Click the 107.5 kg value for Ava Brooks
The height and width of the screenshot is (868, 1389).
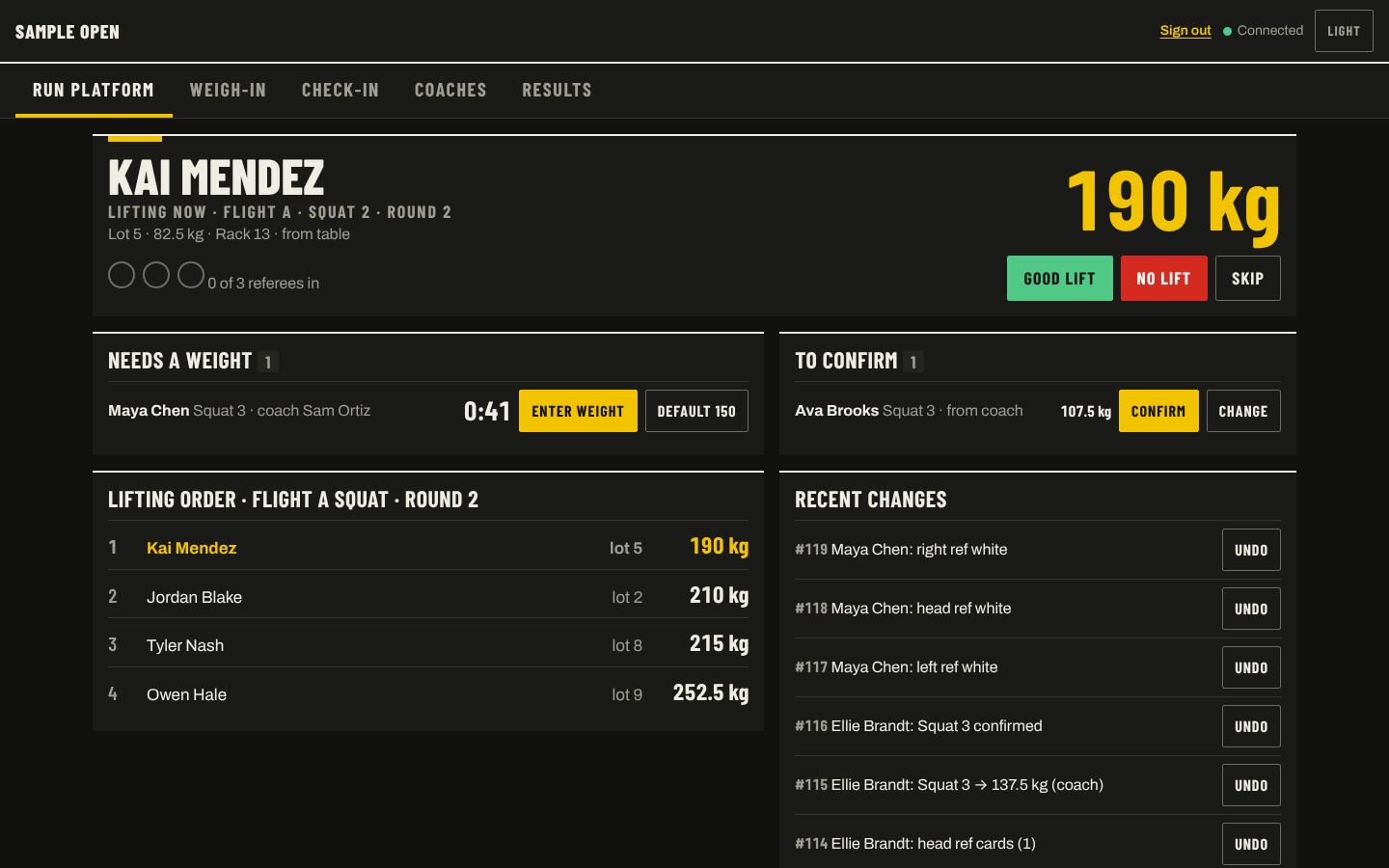(1086, 411)
